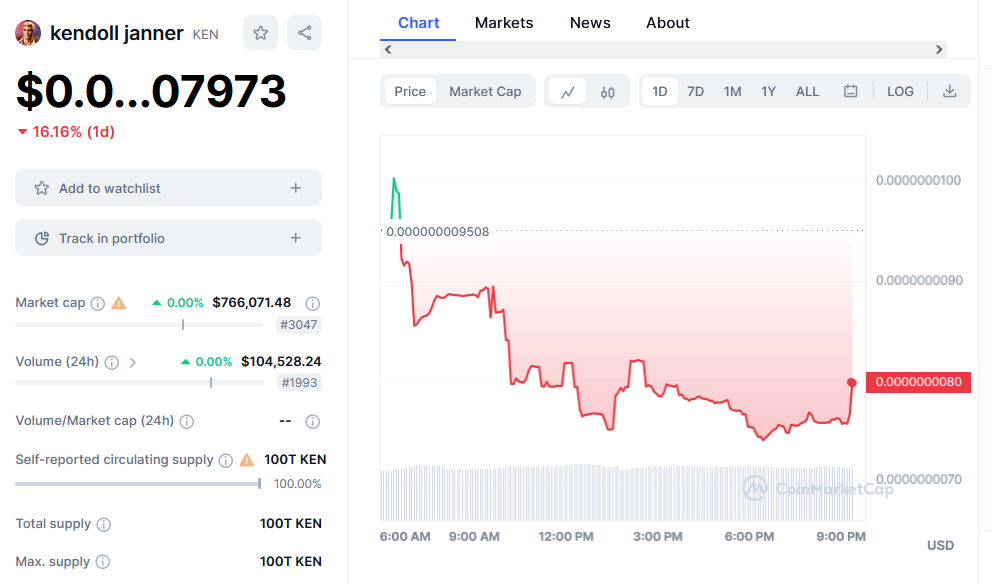Viewport: 992px width, 584px height.
Task: Select the 1M time range
Action: 733,92
